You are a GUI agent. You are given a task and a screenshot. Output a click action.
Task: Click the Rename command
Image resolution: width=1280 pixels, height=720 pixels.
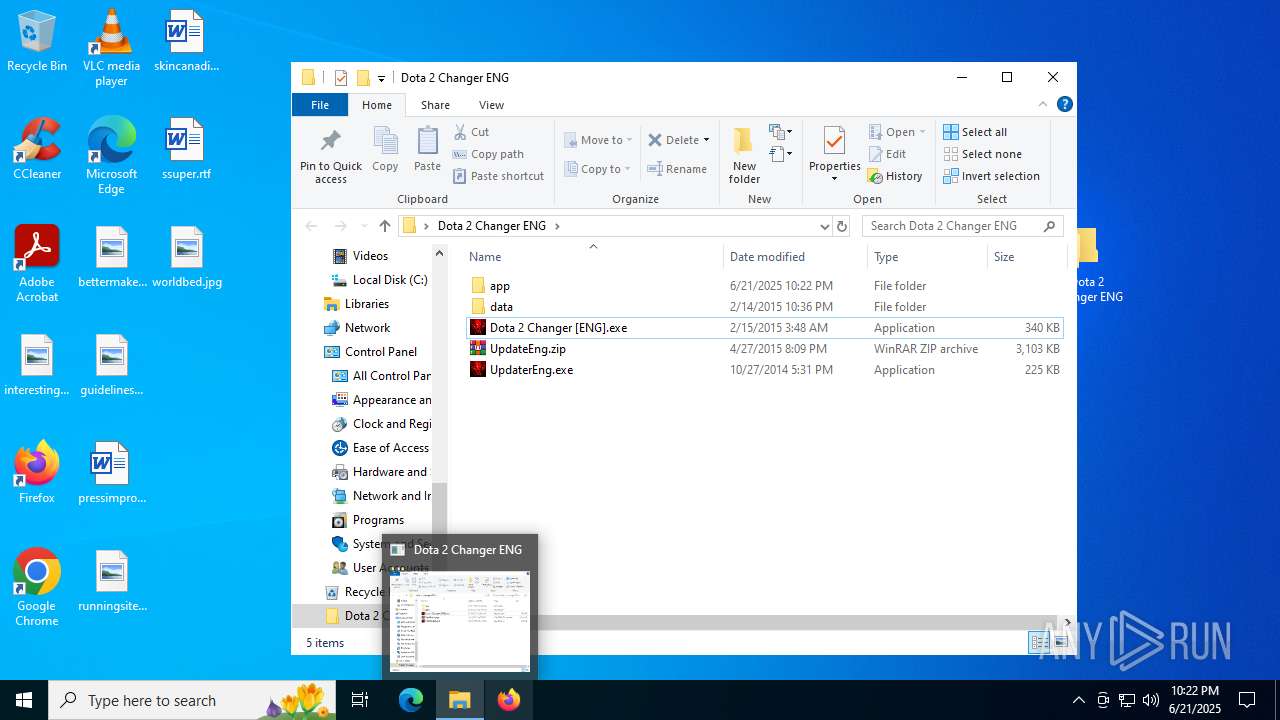click(677, 169)
